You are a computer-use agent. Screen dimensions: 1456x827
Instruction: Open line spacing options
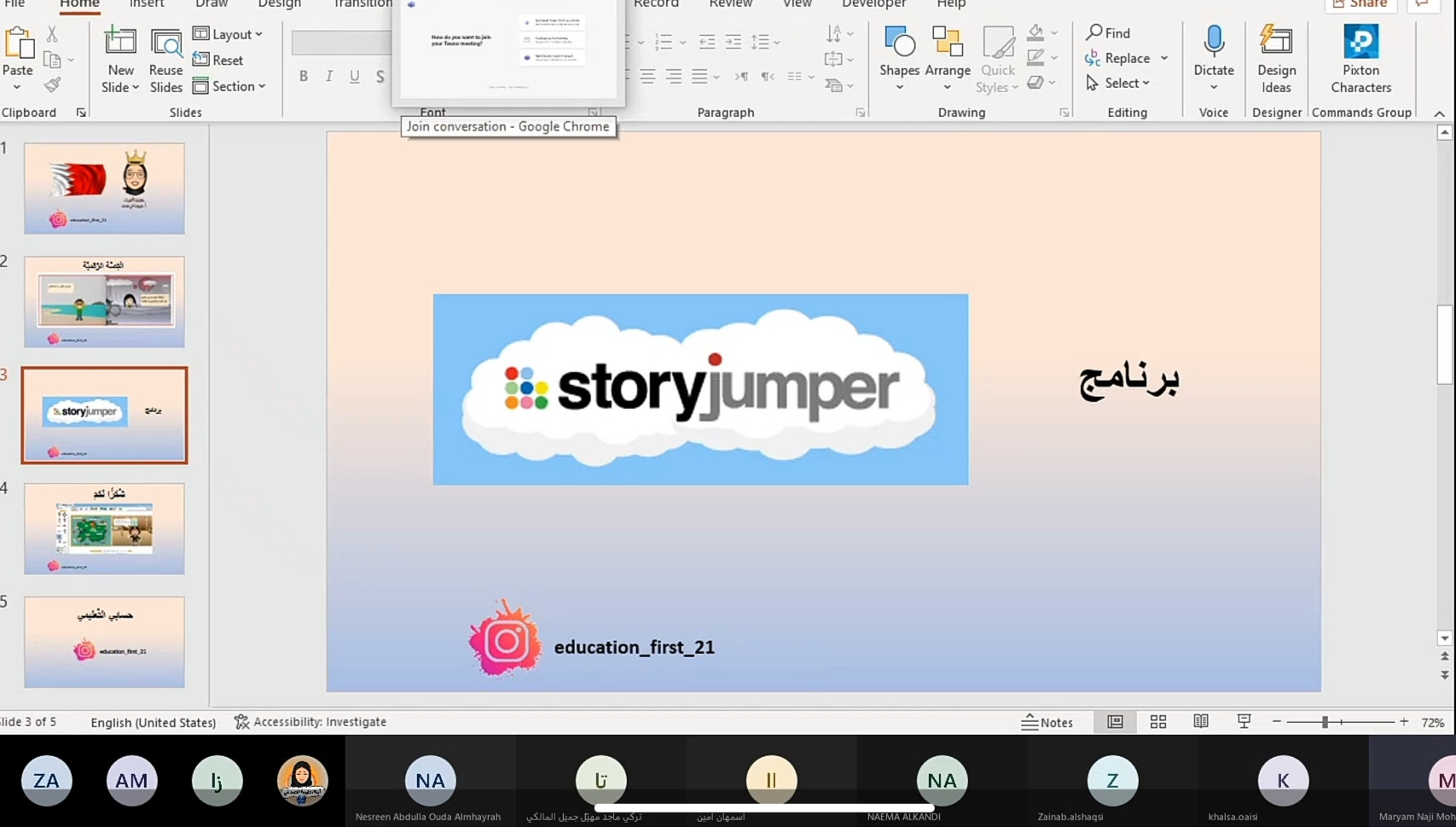[x=765, y=41]
